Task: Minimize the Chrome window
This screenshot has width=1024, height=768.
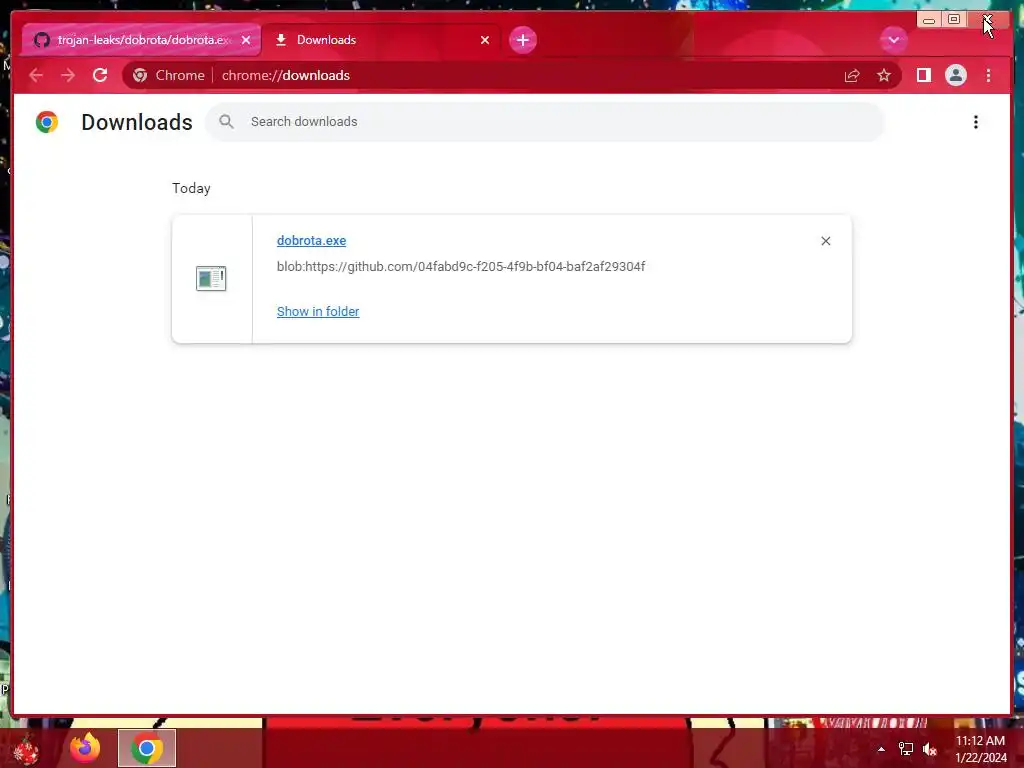Action: tap(929, 20)
